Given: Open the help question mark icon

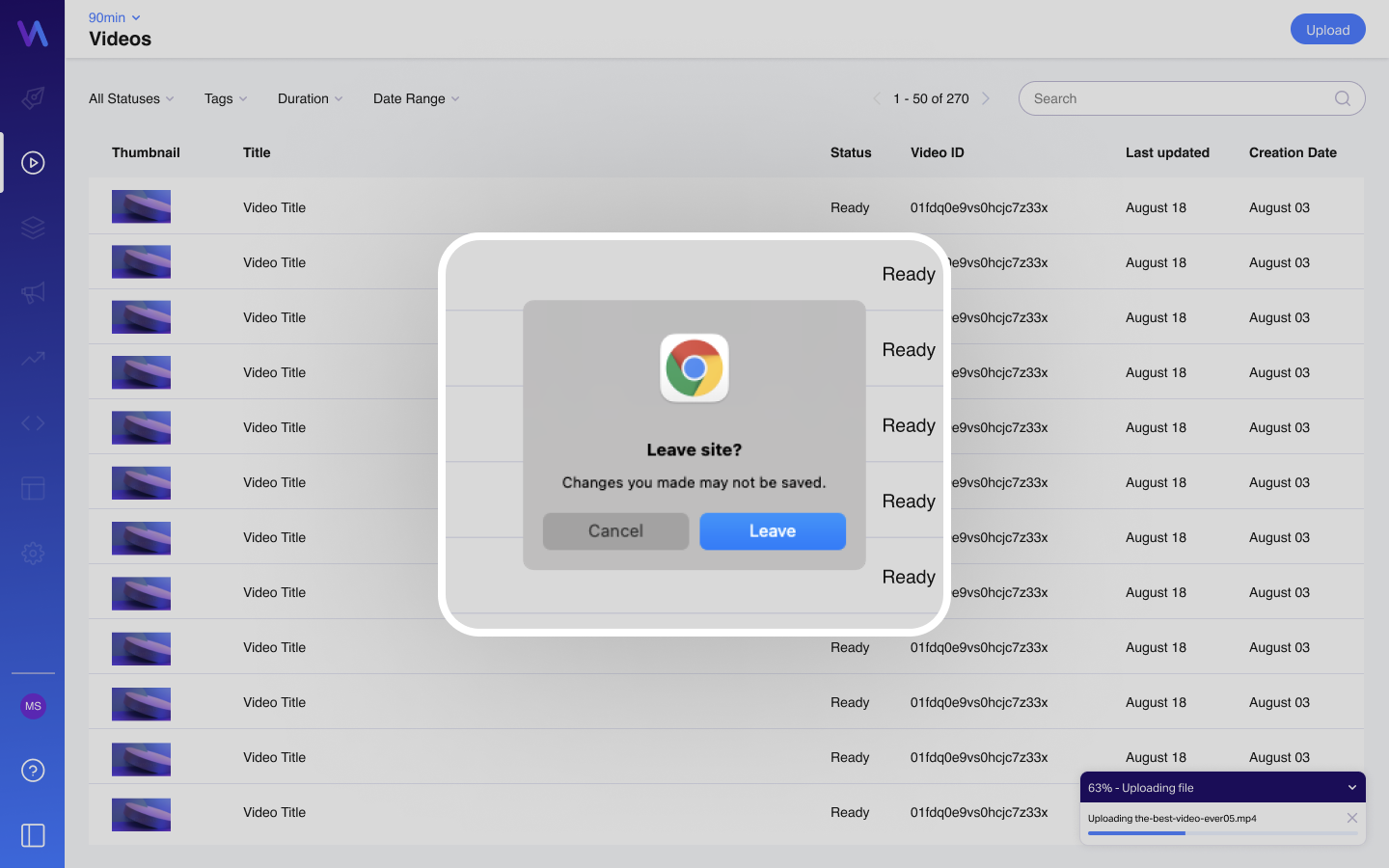Looking at the screenshot, I should tap(33, 771).
